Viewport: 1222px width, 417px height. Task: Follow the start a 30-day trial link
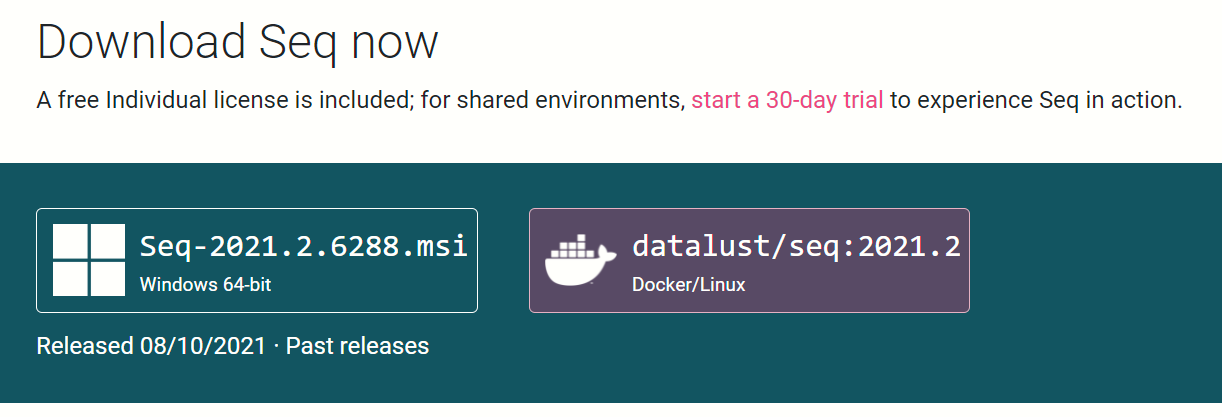pos(787,101)
